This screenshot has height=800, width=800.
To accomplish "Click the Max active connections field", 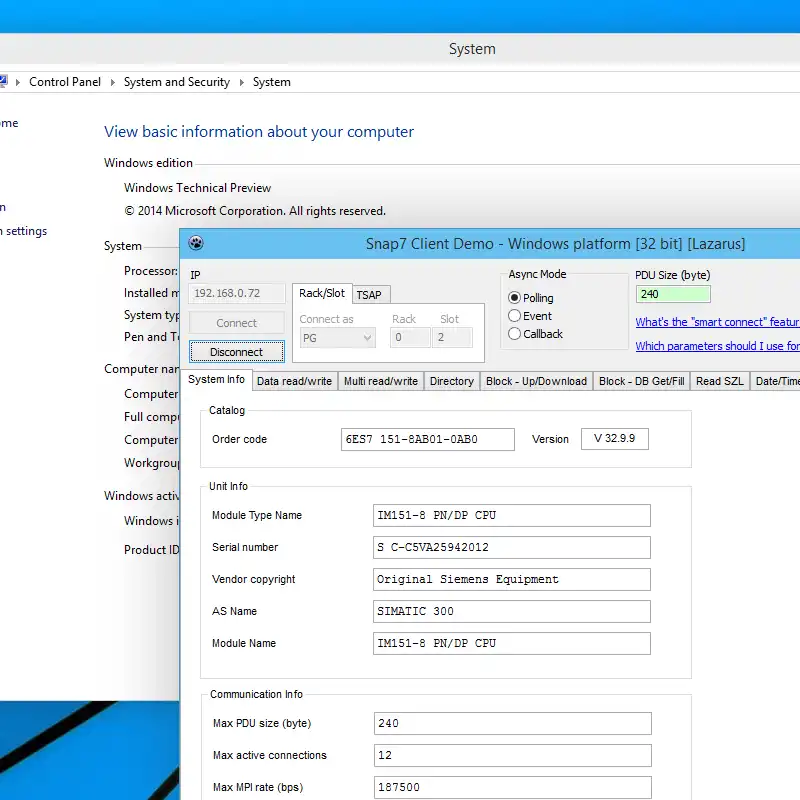I will (513, 756).
